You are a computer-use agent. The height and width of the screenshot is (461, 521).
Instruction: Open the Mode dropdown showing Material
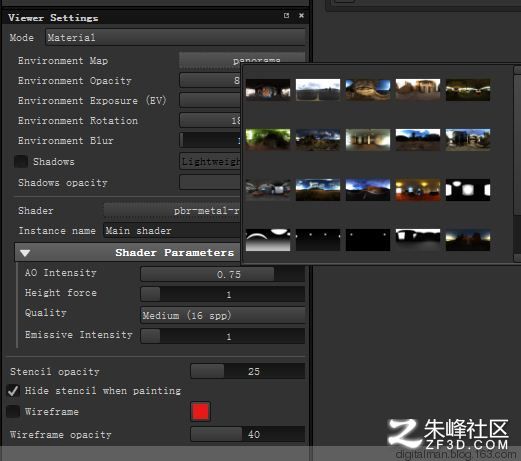point(175,37)
